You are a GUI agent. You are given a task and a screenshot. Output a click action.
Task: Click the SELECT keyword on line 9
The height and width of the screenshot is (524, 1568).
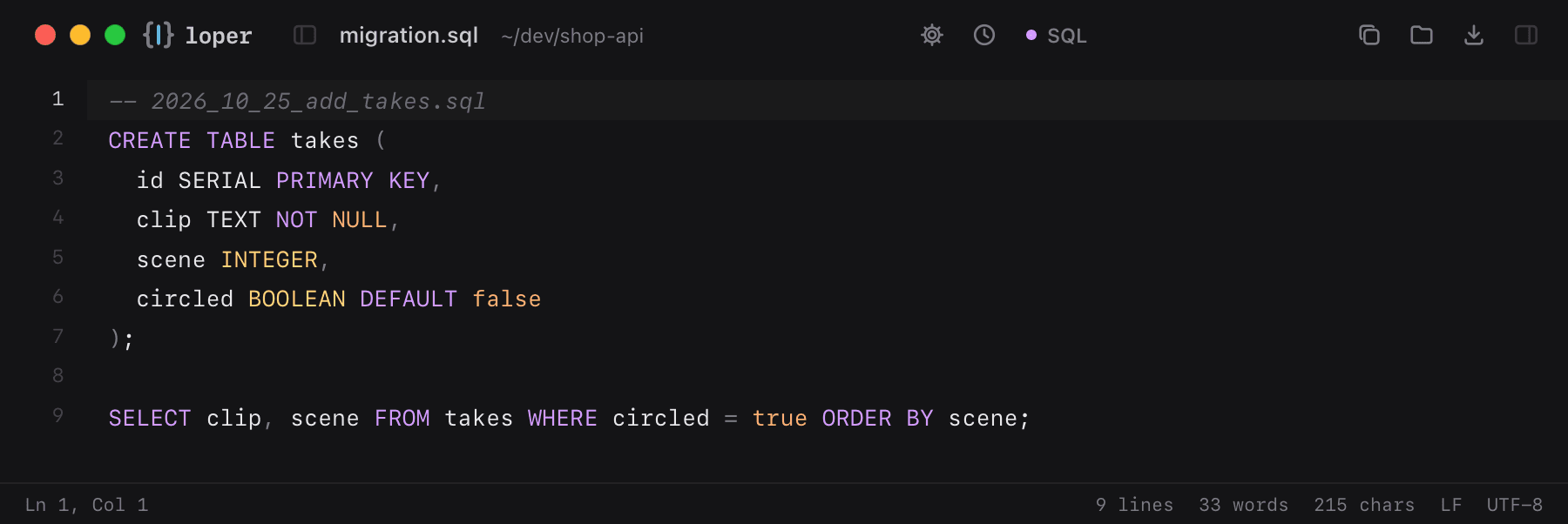pos(150,418)
